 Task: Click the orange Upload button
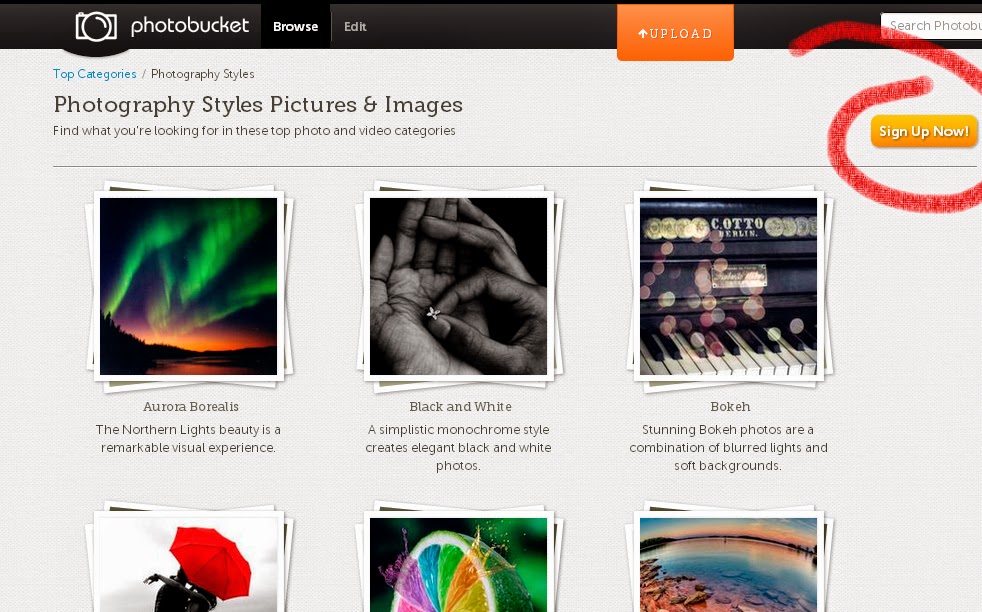pyautogui.click(x=675, y=33)
